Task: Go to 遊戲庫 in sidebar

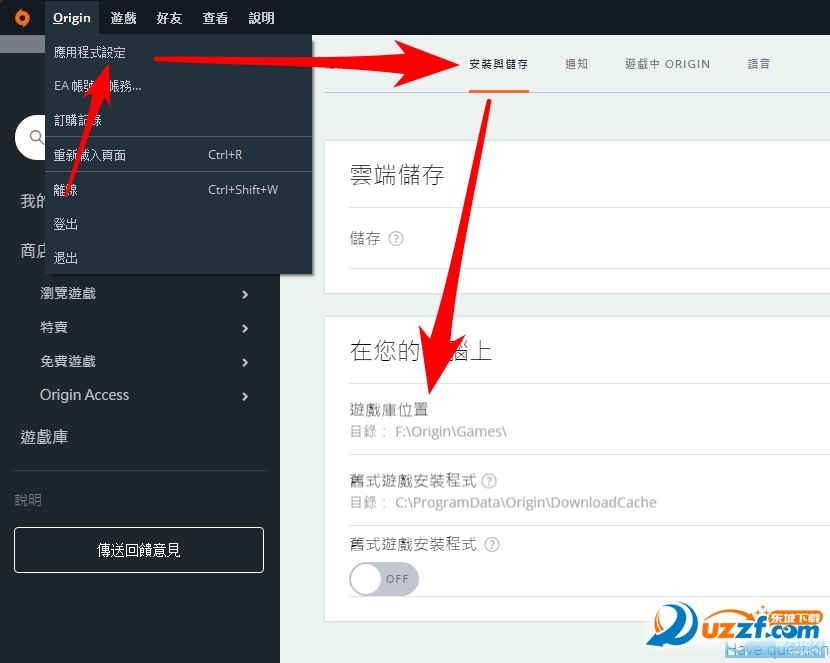Action: (44, 437)
